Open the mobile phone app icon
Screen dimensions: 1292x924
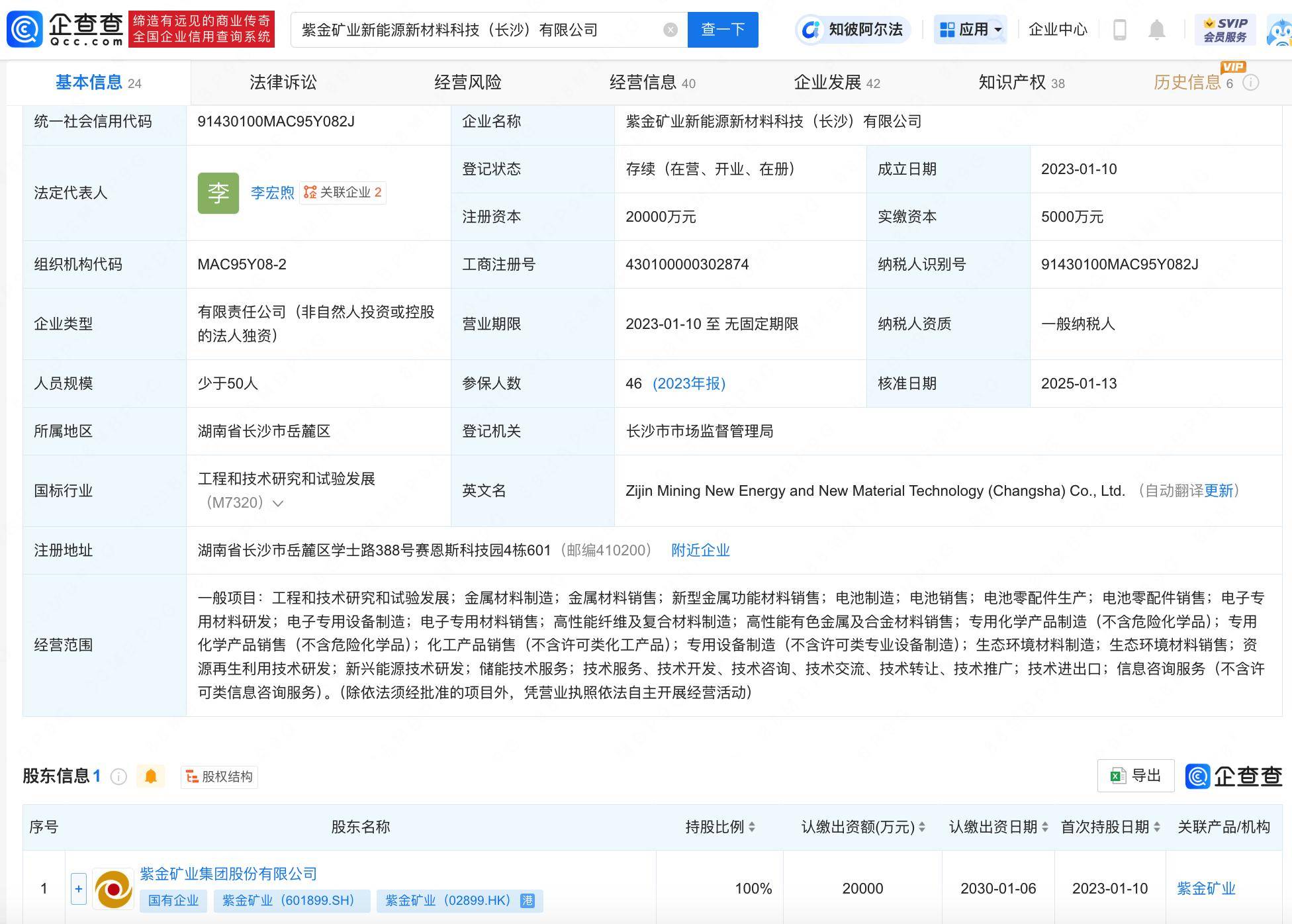(1119, 30)
